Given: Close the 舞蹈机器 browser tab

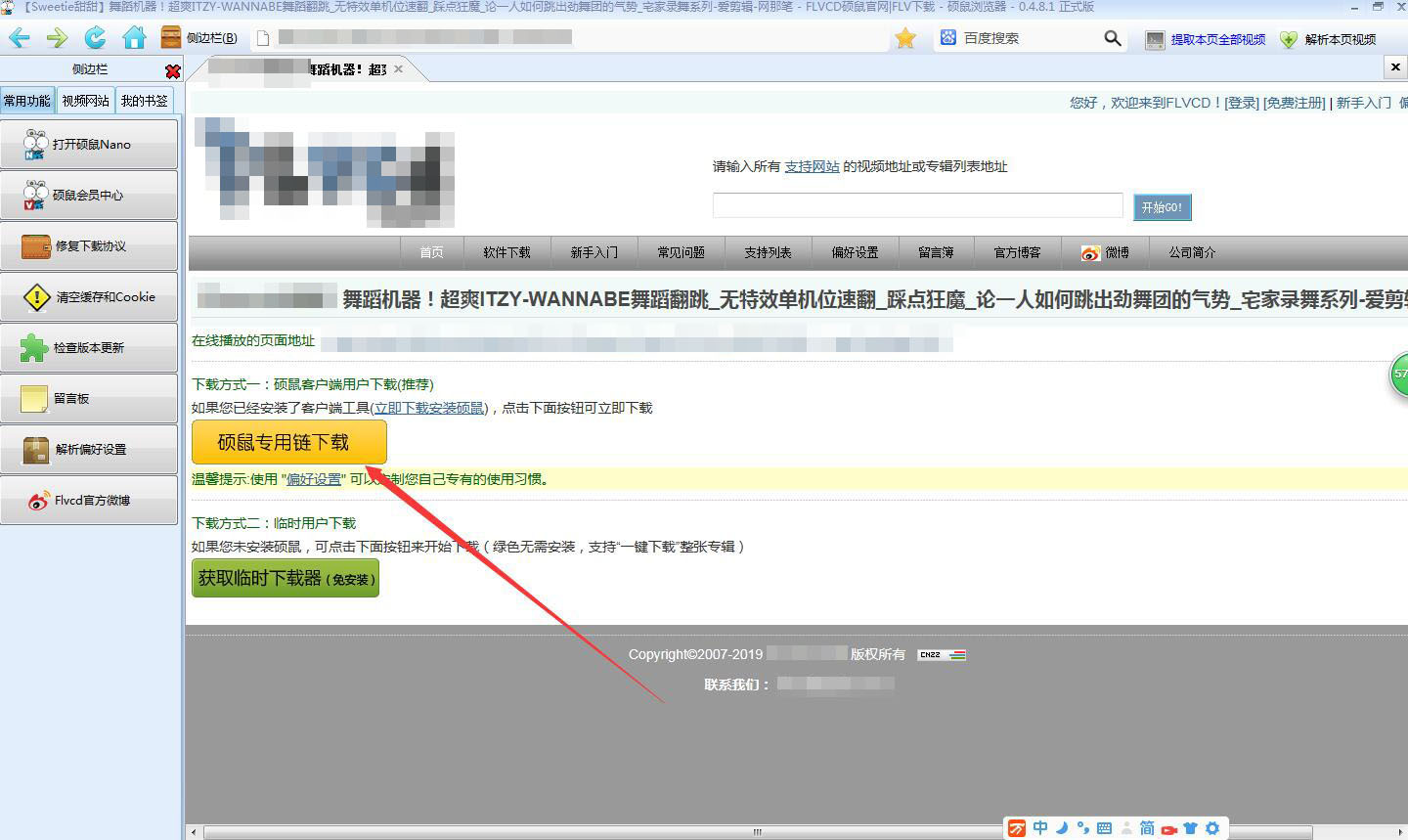Looking at the screenshot, I should pyautogui.click(x=398, y=69).
